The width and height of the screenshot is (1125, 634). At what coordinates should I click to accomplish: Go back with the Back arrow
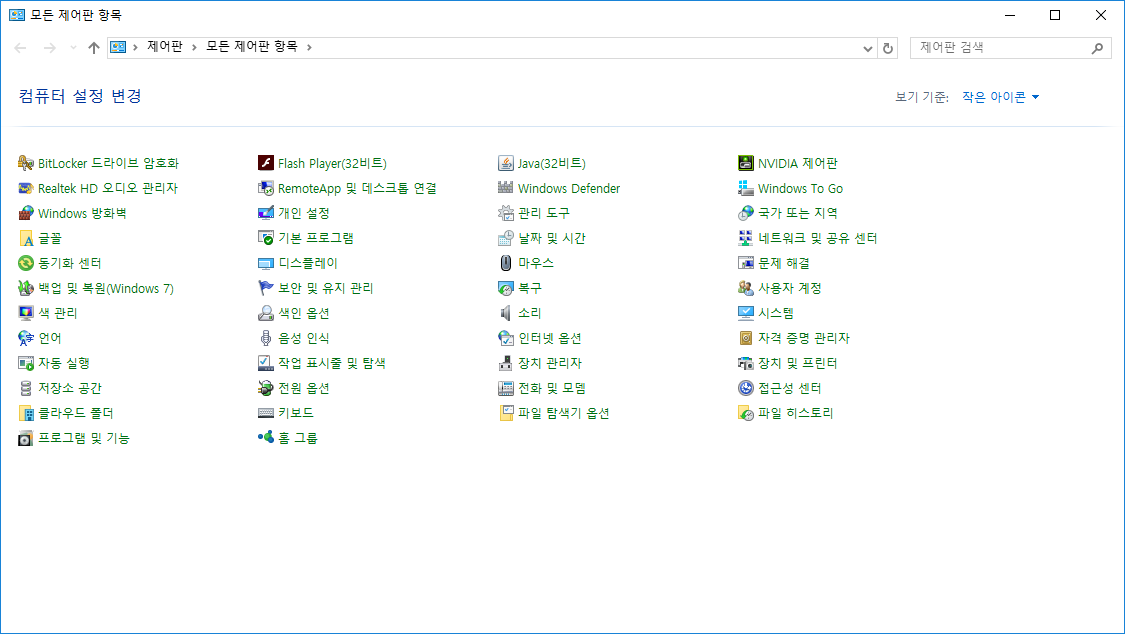(x=20, y=48)
